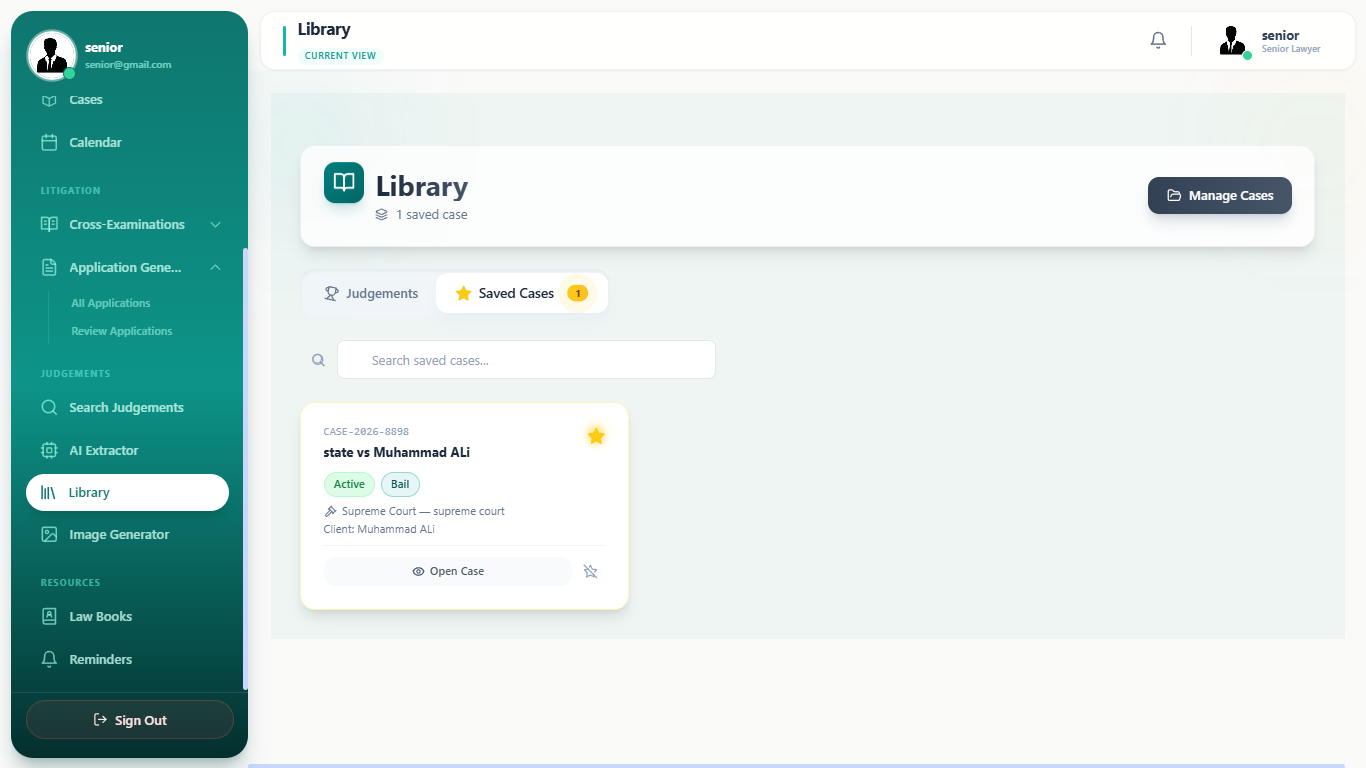Screen dimensions: 1366x768
Task: Switch to the Saved Cases tab
Action: point(521,293)
